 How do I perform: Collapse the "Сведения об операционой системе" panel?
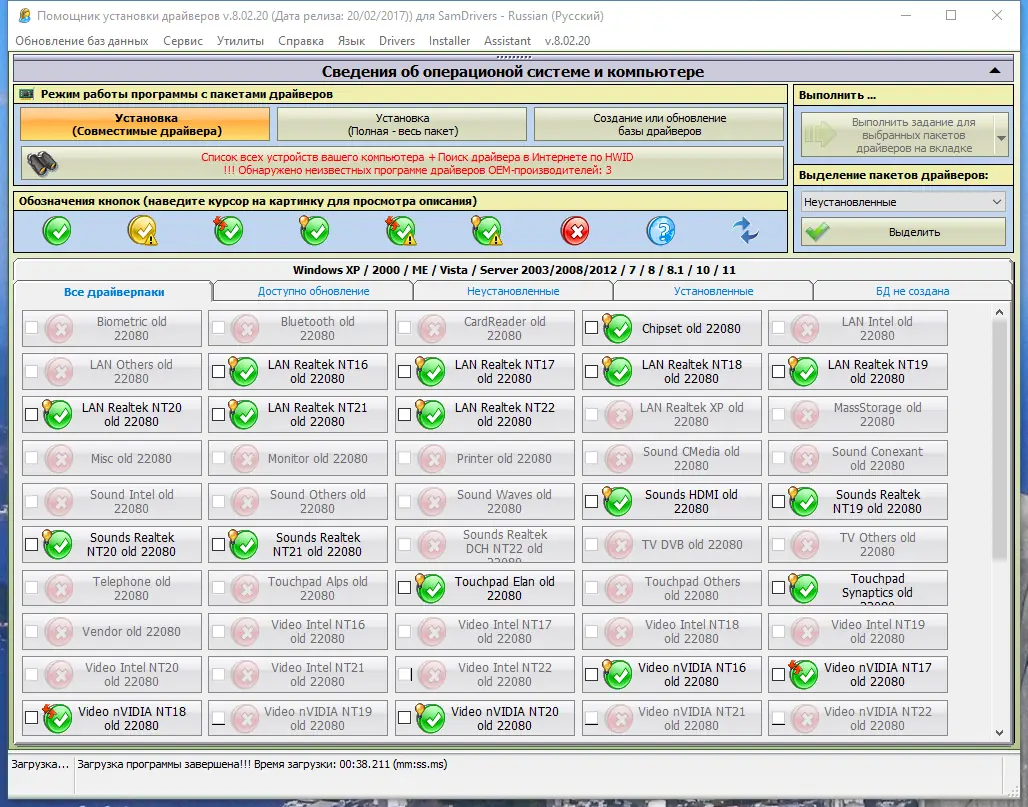coord(995,71)
